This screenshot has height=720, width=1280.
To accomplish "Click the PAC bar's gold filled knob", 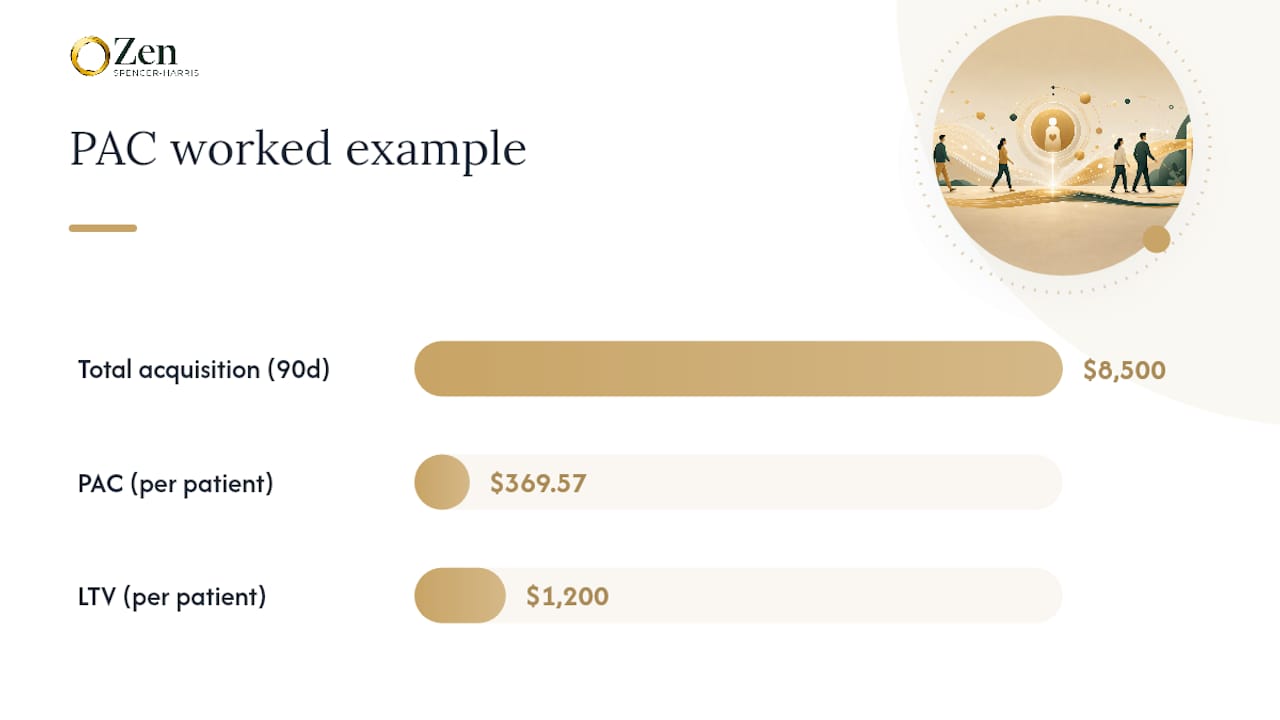I will click(x=442, y=482).
